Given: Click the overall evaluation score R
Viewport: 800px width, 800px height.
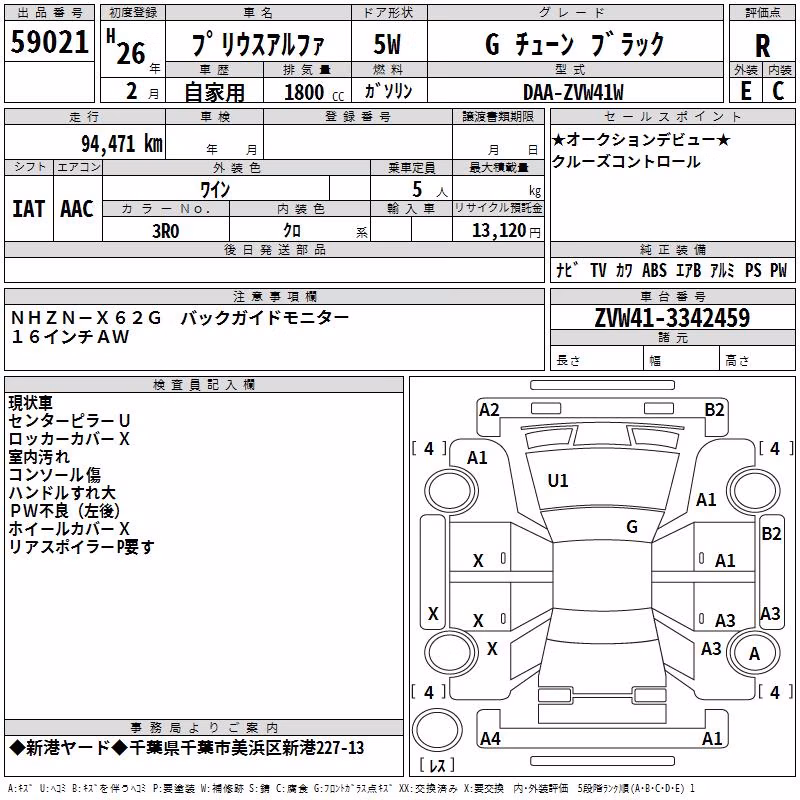Looking at the screenshot, I should point(762,46).
